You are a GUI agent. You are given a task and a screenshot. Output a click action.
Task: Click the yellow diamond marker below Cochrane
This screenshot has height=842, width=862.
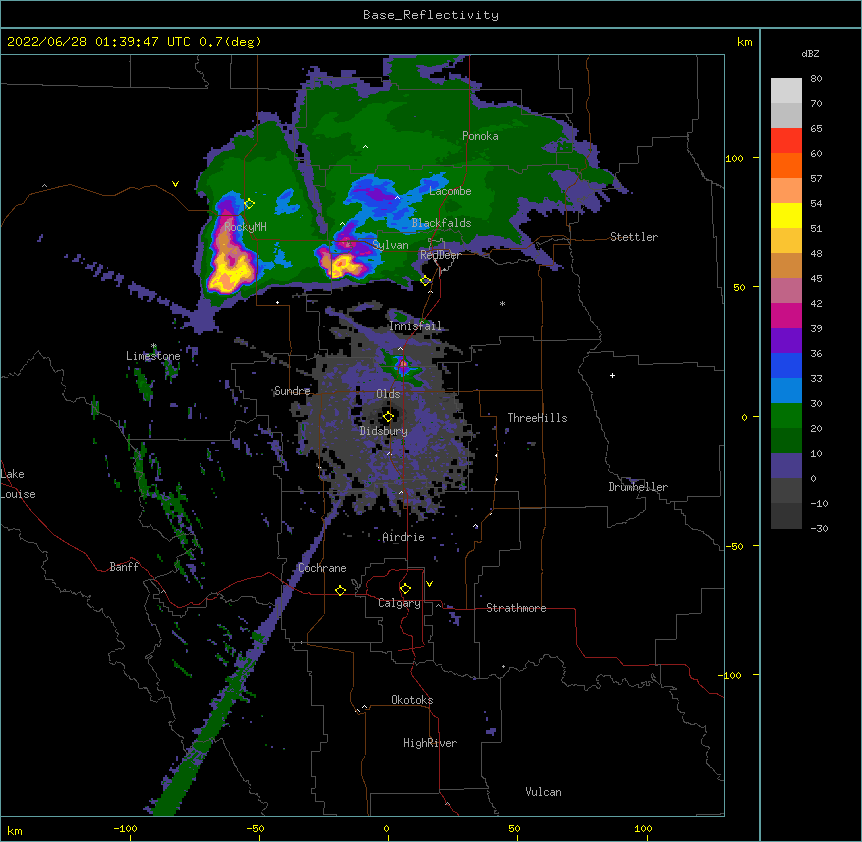tap(340, 590)
